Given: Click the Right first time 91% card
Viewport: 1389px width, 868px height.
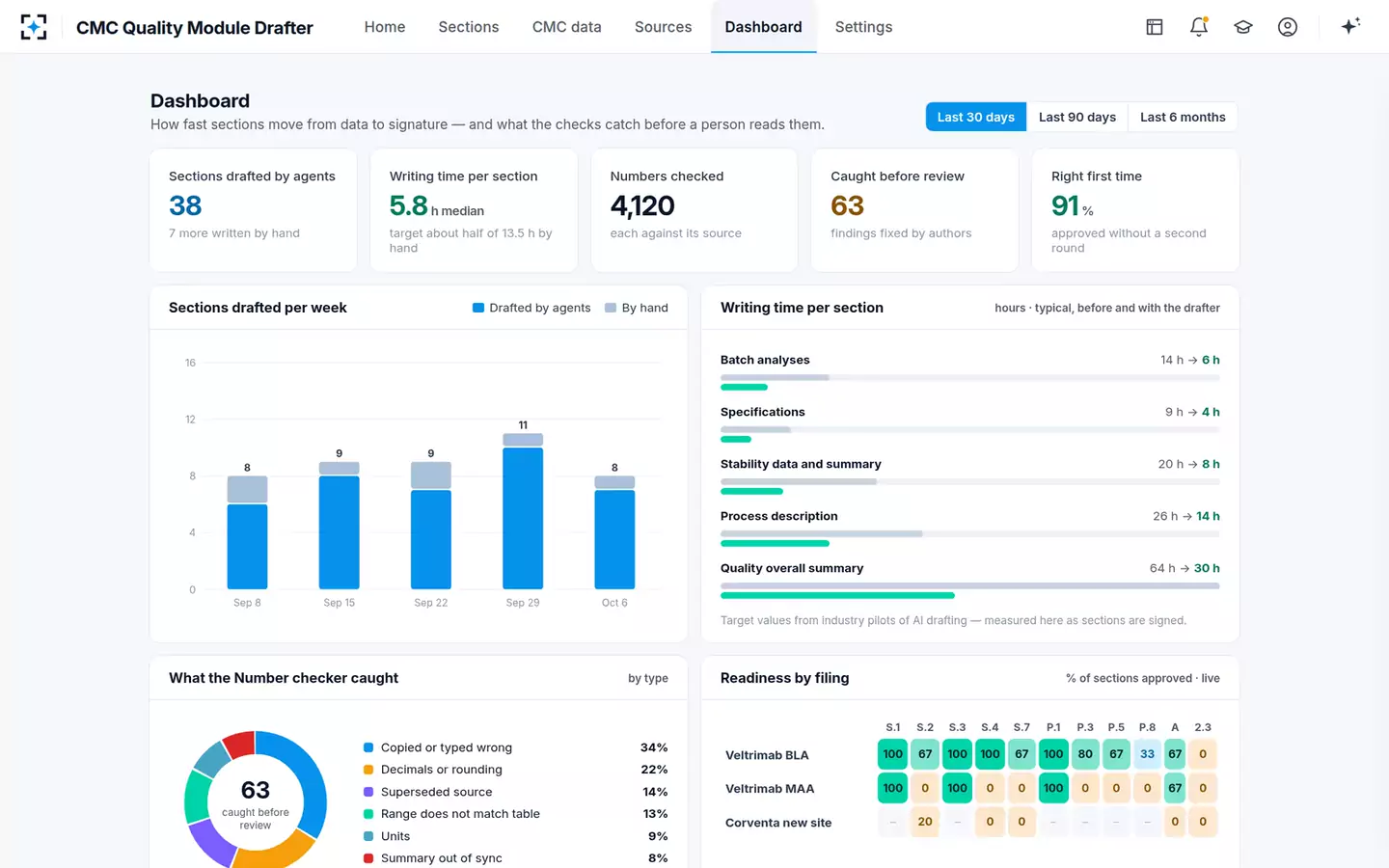Looking at the screenshot, I should click(1135, 210).
